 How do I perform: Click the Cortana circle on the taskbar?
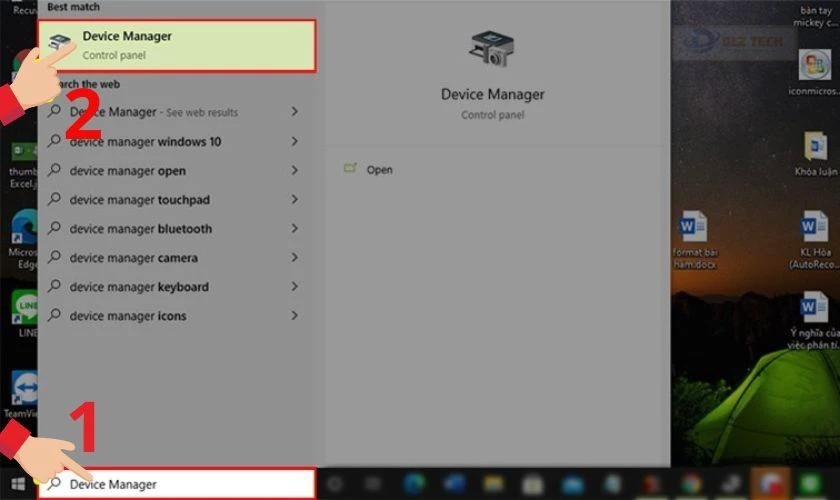[x=335, y=484]
